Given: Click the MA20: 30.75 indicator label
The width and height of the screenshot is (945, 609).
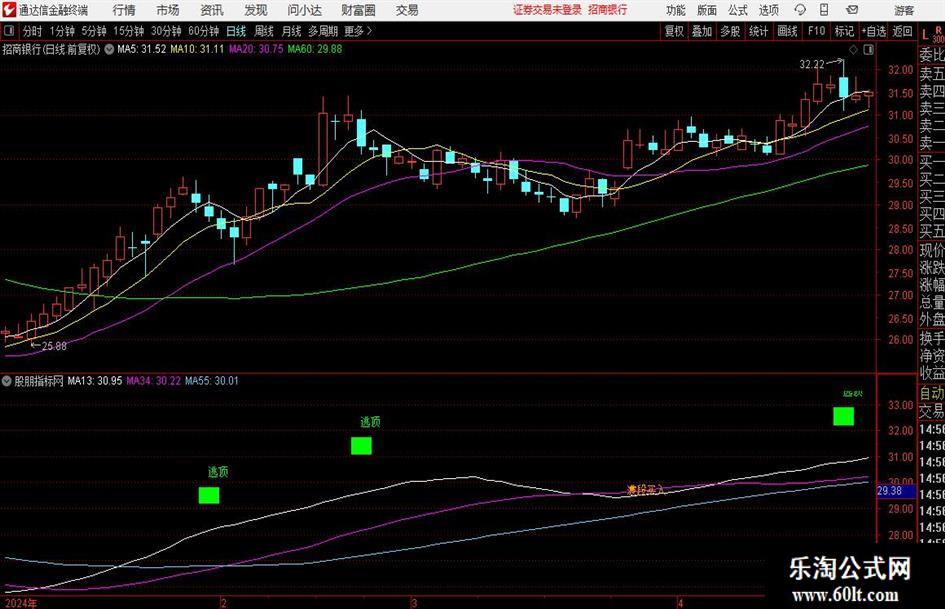Looking at the screenshot, I should (256, 49).
